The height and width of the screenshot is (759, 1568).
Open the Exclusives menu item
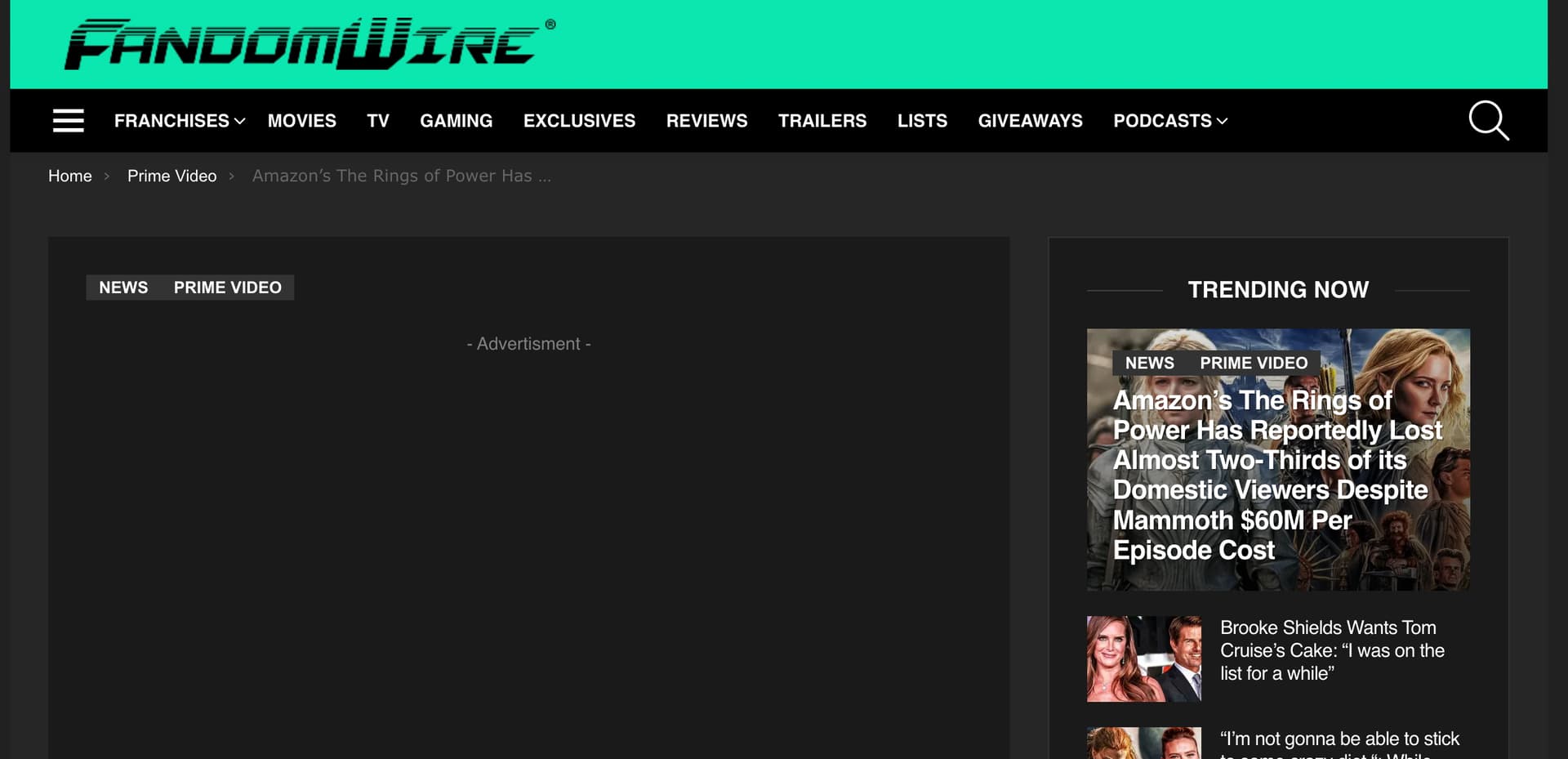(x=579, y=121)
